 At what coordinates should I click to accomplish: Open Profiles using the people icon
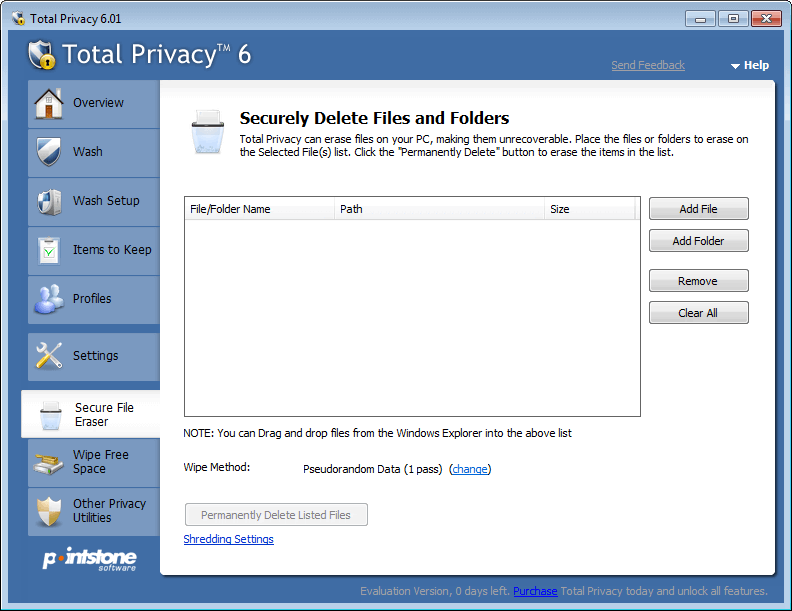pos(49,299)
